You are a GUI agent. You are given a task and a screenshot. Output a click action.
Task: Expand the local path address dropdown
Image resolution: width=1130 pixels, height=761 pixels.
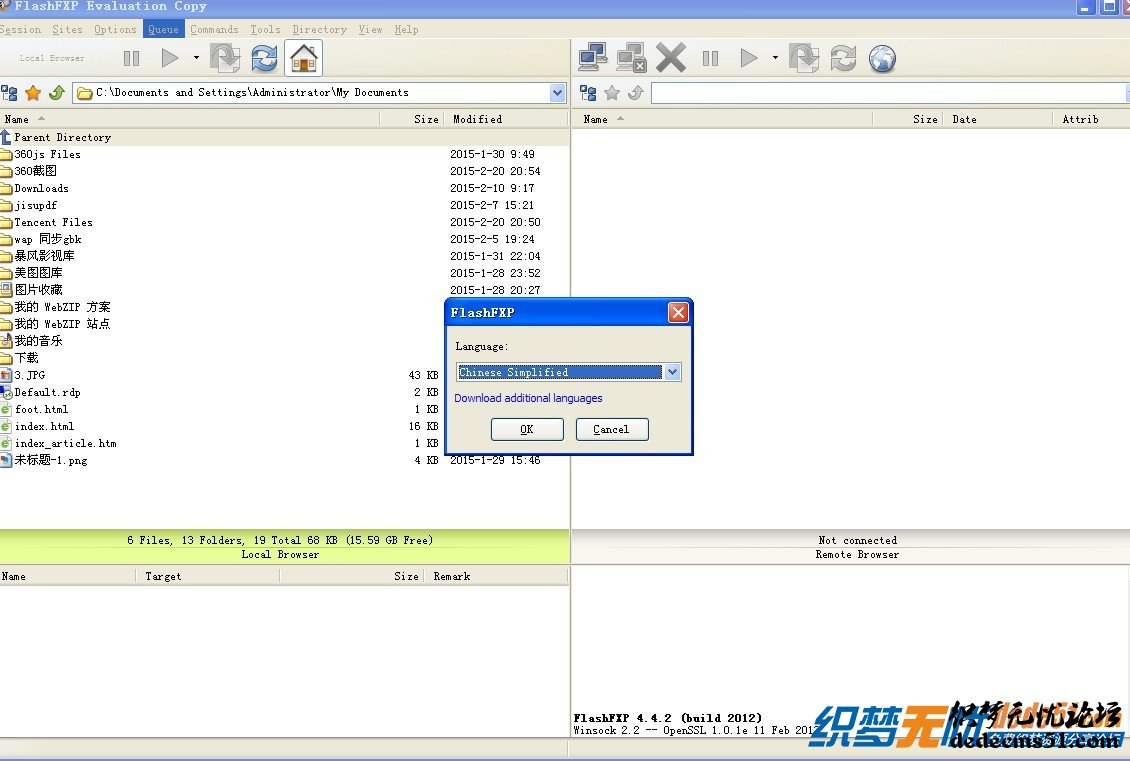557,93
